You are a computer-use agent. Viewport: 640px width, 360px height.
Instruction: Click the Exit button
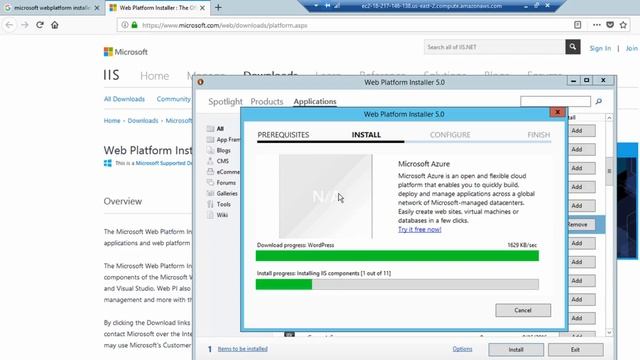pyautogui.click(x=575, y=349)
